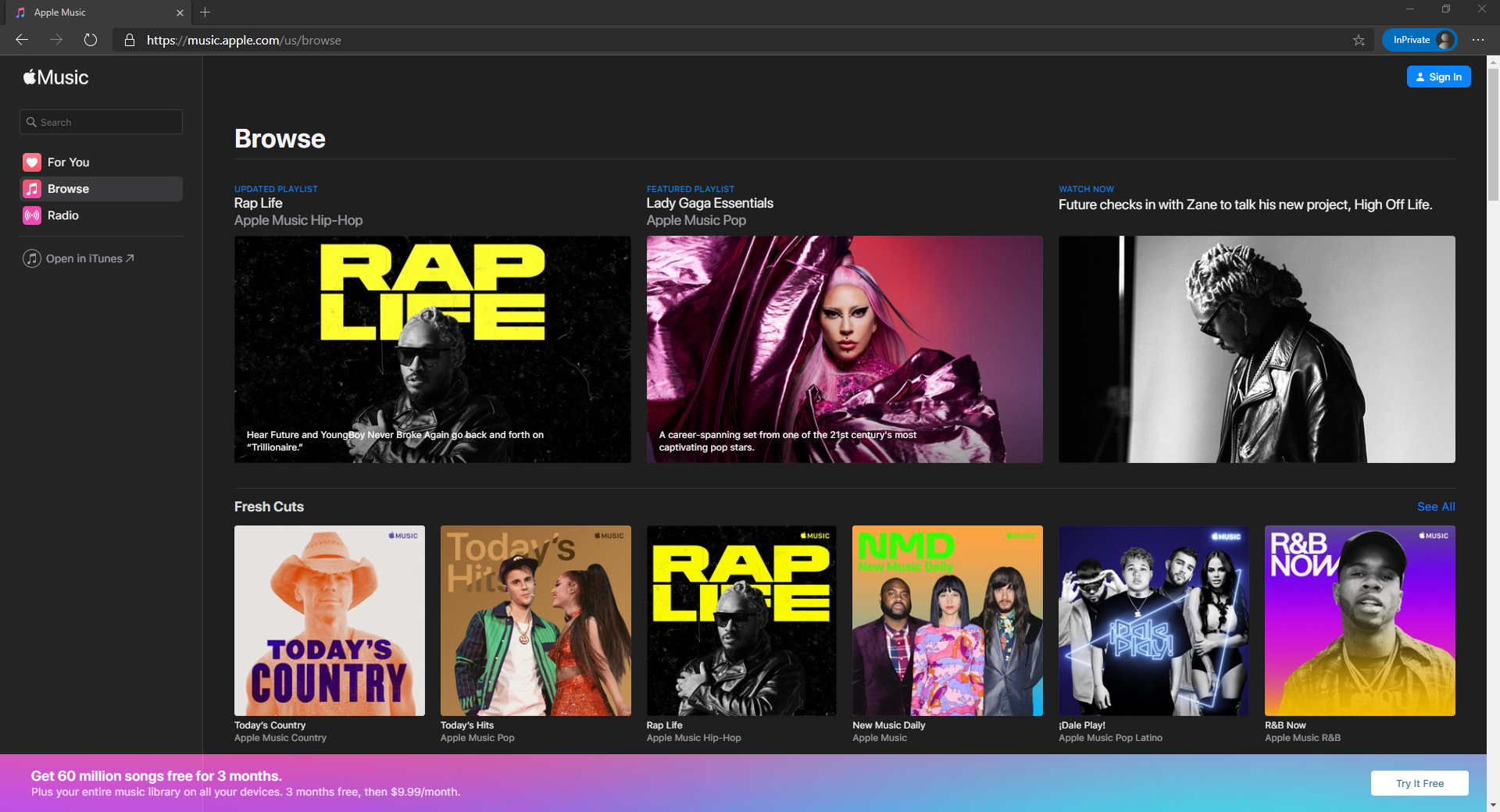Click the site lock icon in address bar
Viewport: 1500px width, 812px height.
130,40
